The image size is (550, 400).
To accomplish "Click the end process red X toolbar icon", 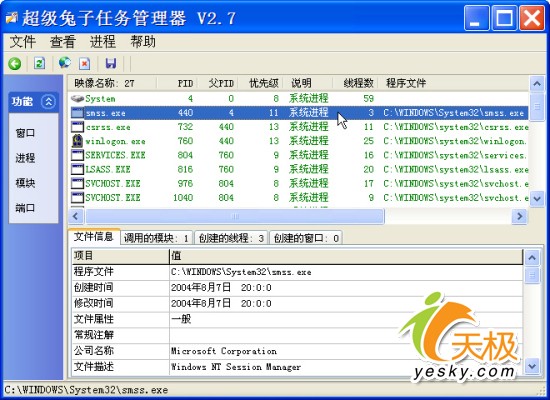I will point(85,64).
